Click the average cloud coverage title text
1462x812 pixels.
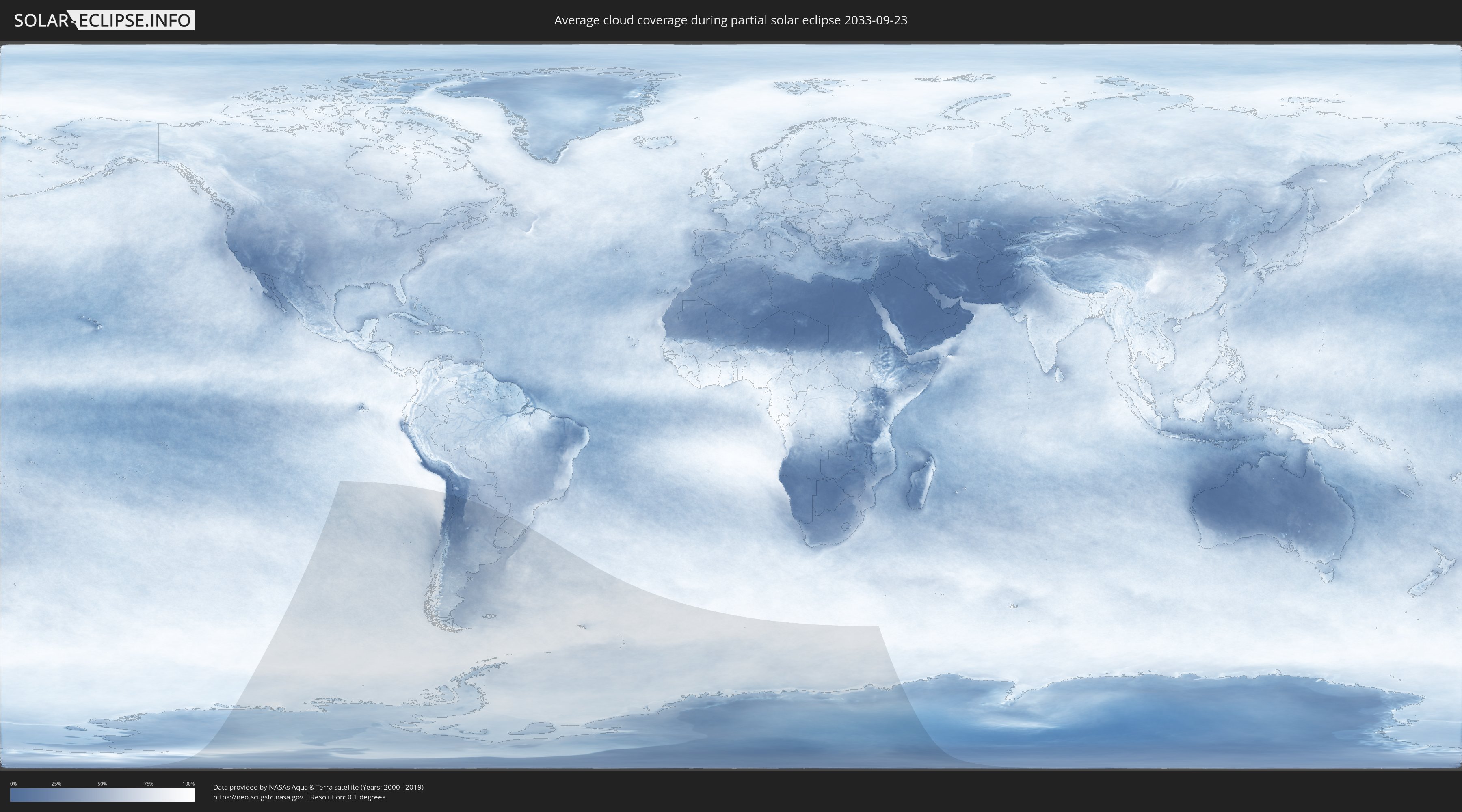(731, 20)
